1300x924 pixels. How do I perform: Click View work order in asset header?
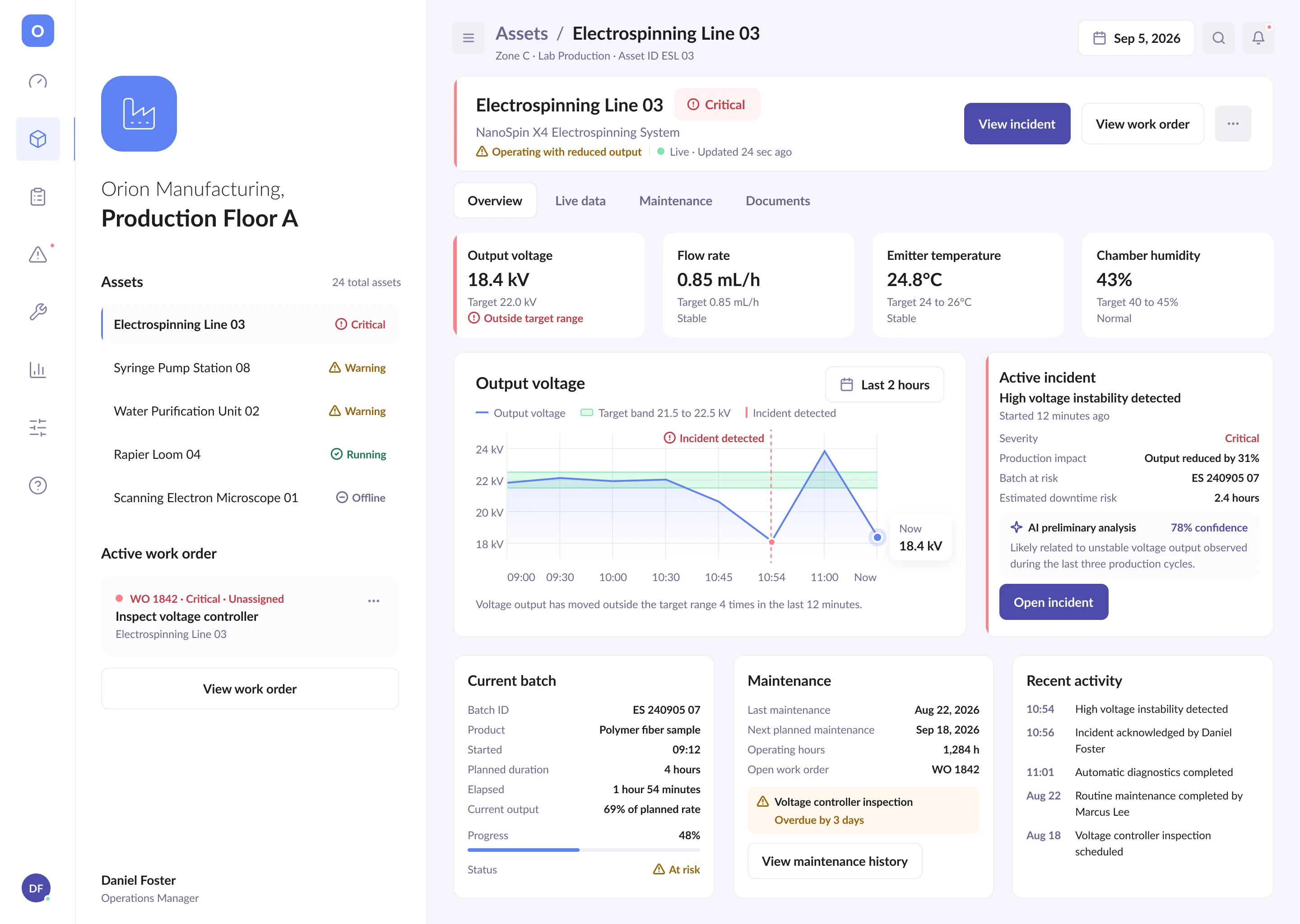(x=1142, y=124)
